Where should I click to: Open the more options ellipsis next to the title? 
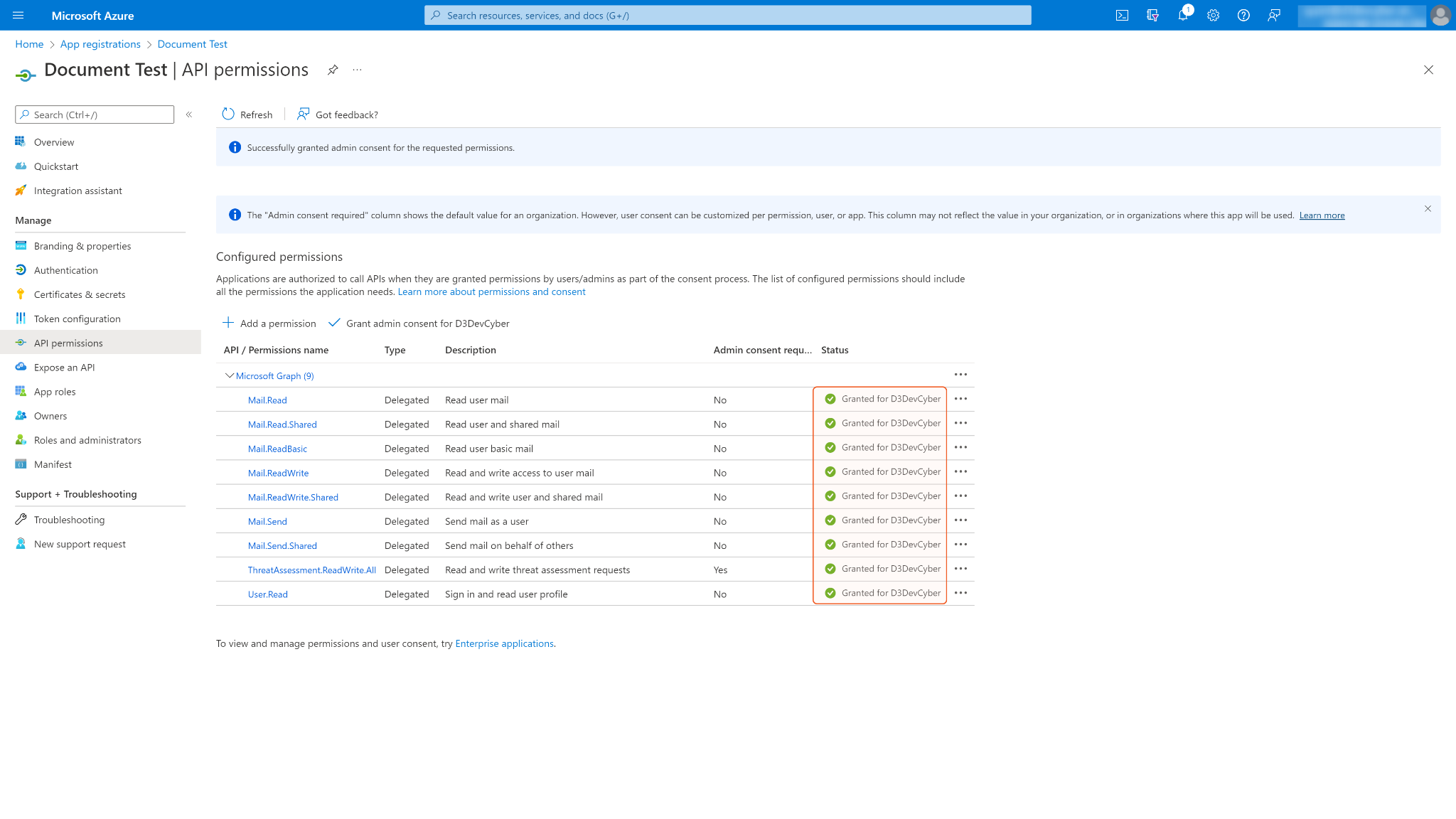point(357,70)
